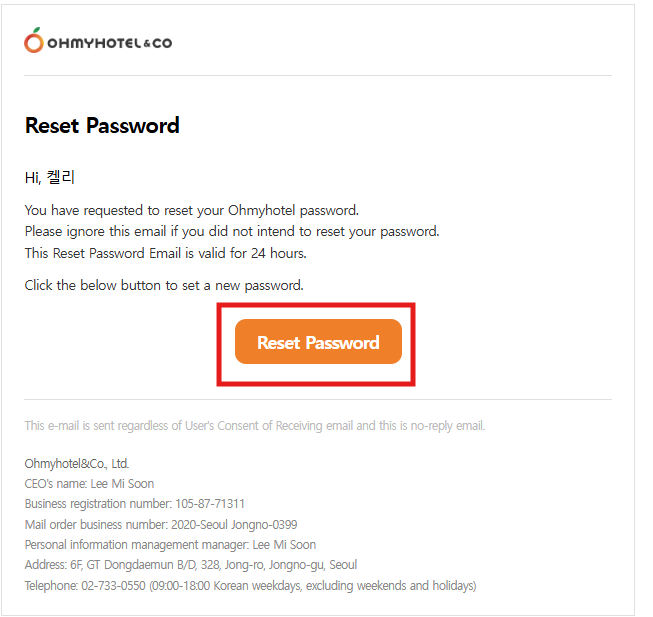Click the Ohmyhotel&Co., Ltd. company name
Screen dimensions: 653x617
pos(77,464)
